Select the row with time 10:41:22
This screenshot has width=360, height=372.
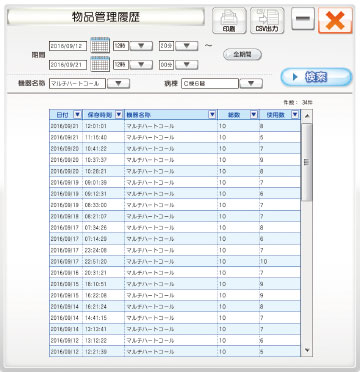(175, 149)
